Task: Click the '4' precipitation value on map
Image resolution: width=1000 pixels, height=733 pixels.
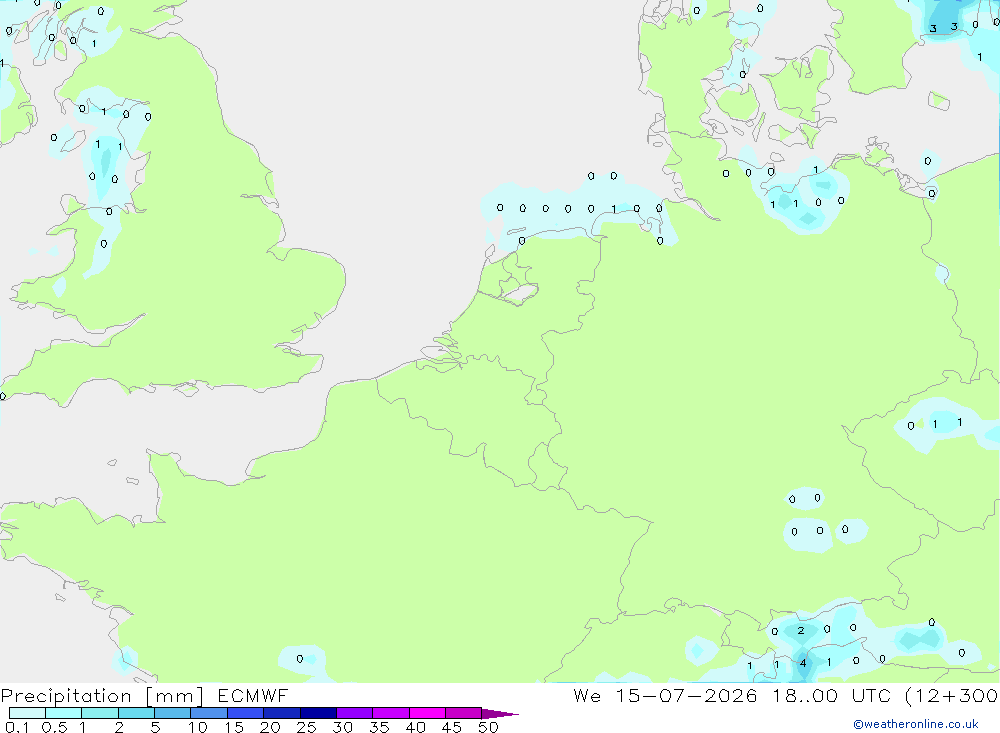Action: click(x=803, y=663)
